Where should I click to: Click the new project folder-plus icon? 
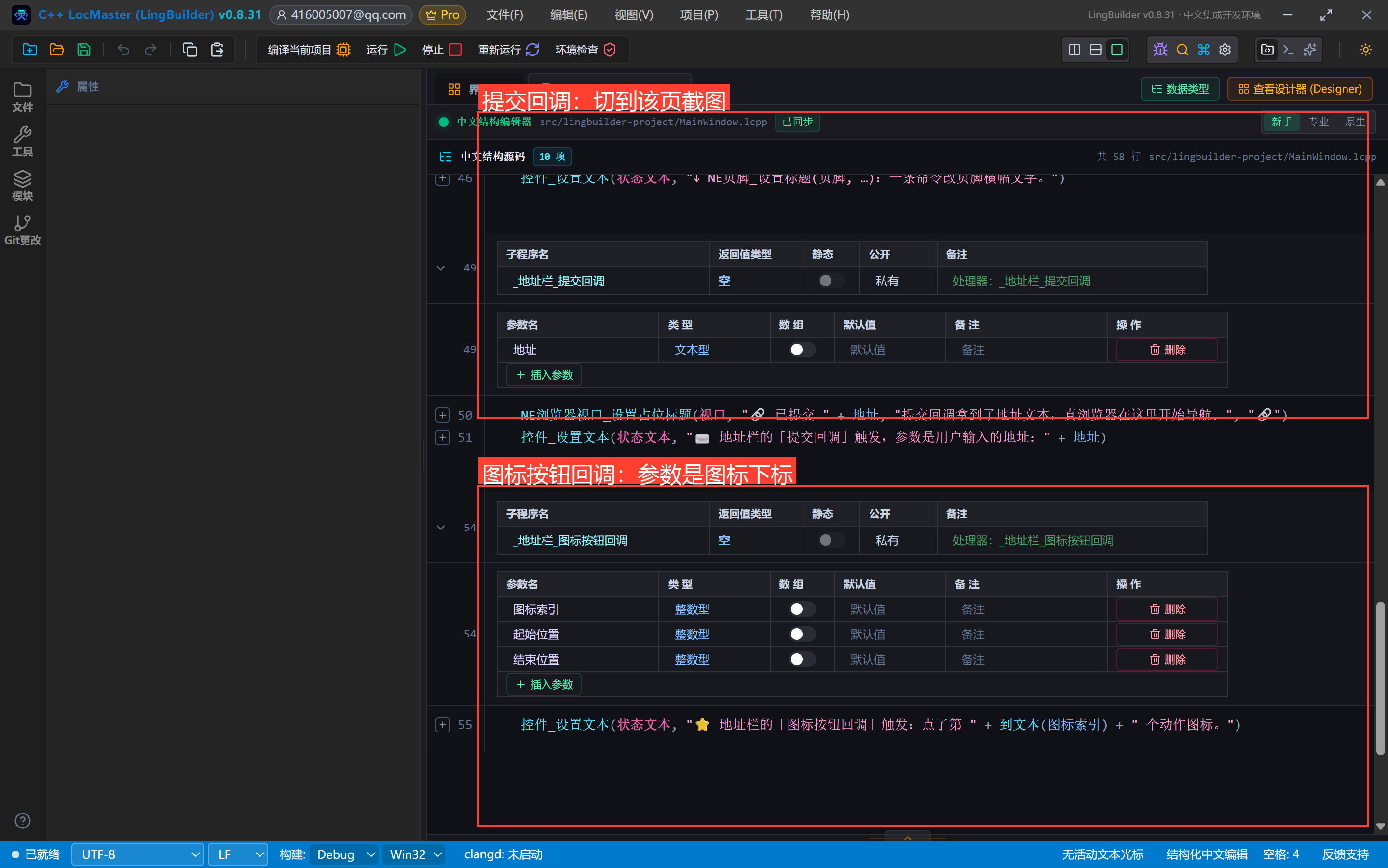30,50
